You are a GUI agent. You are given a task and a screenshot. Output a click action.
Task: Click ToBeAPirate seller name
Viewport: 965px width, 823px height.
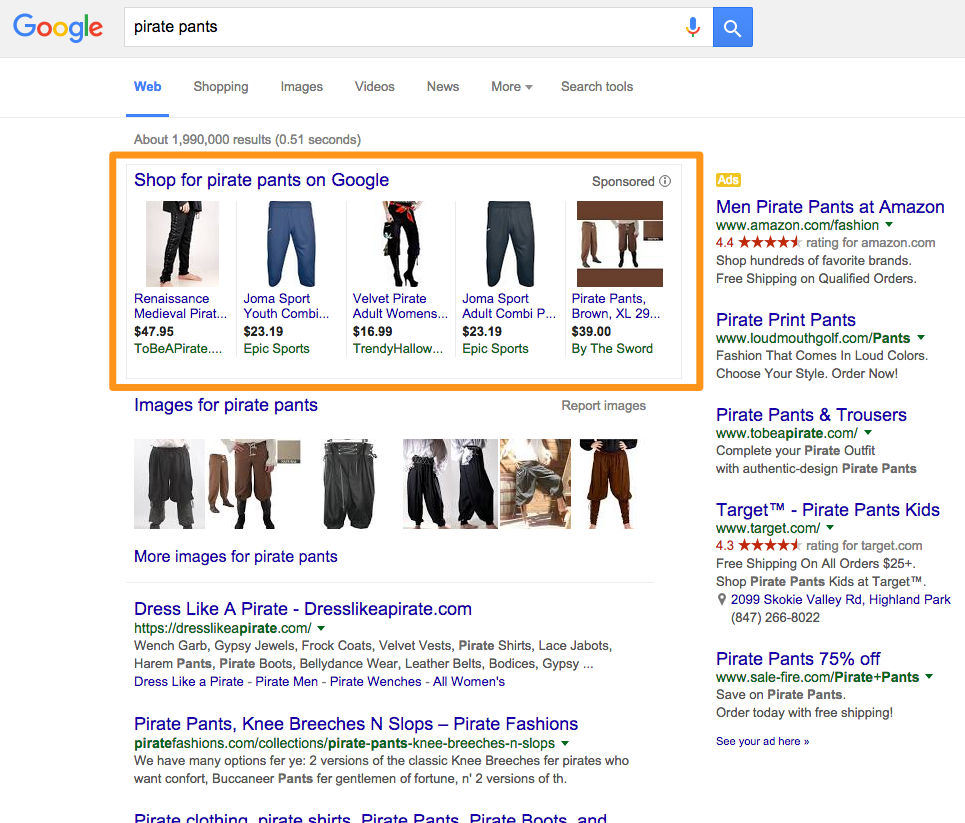pyautogui.click(x=178, y=348)
